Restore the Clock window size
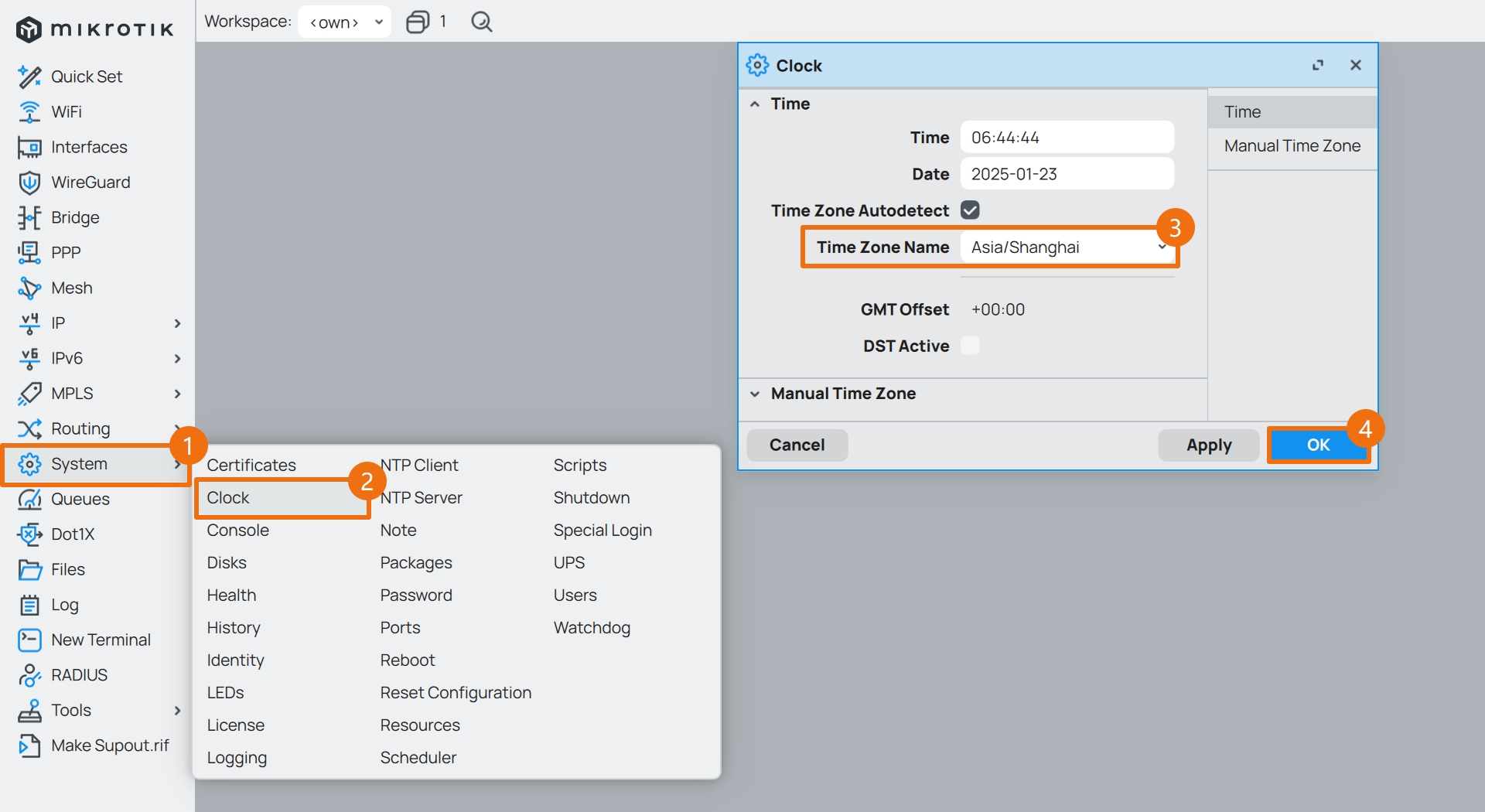1485x812 pixels. click(x=1318, y=66)
